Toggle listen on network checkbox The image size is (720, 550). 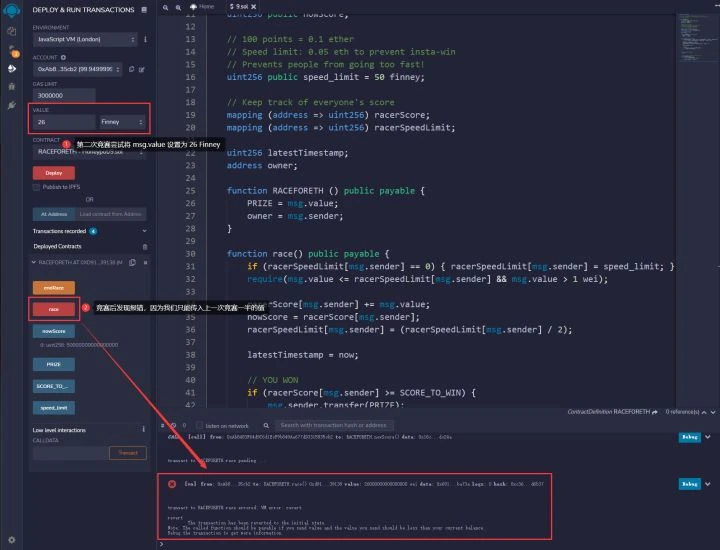click(200, 426)
